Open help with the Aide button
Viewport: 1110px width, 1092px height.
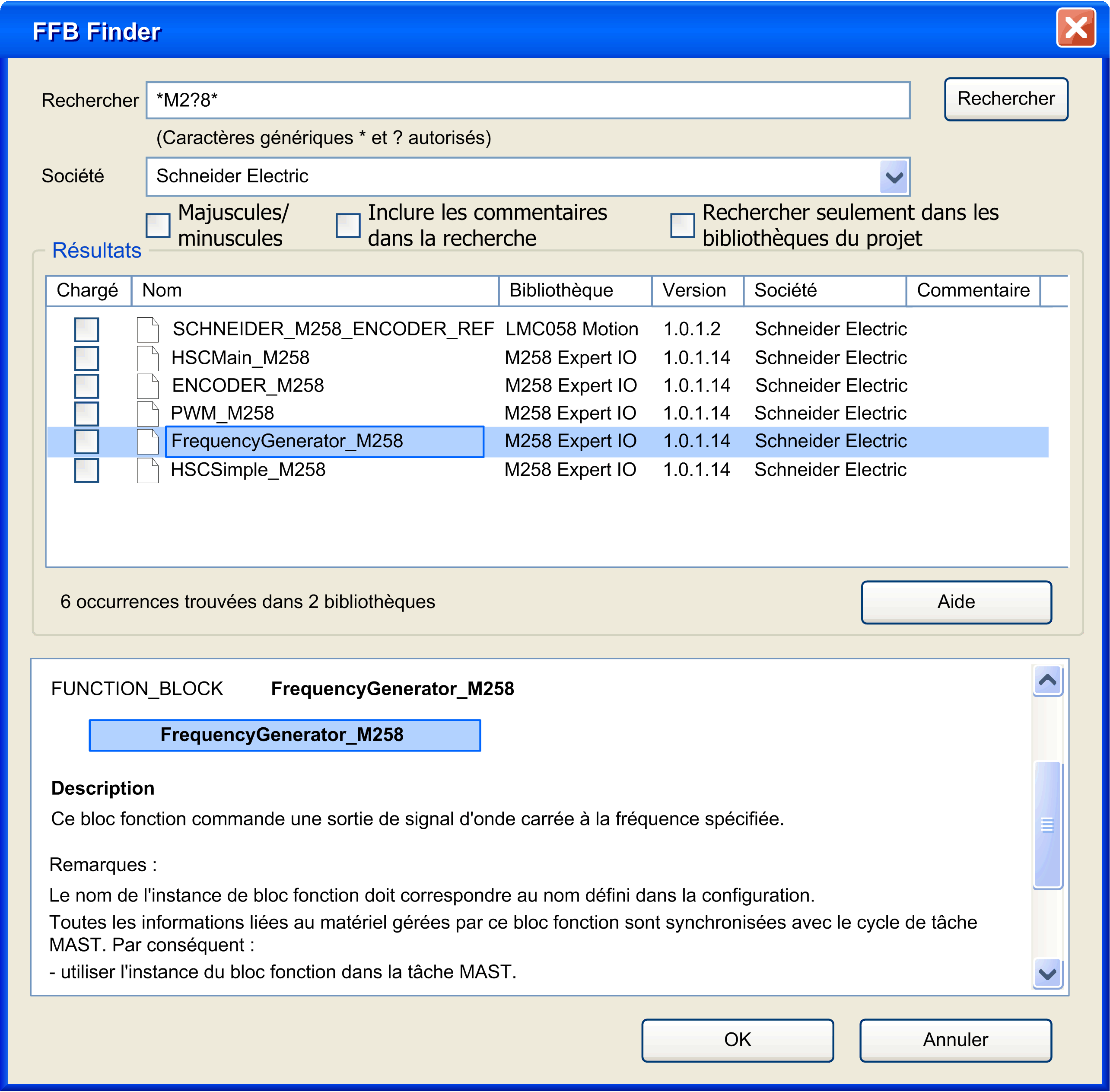pos(956,602)
